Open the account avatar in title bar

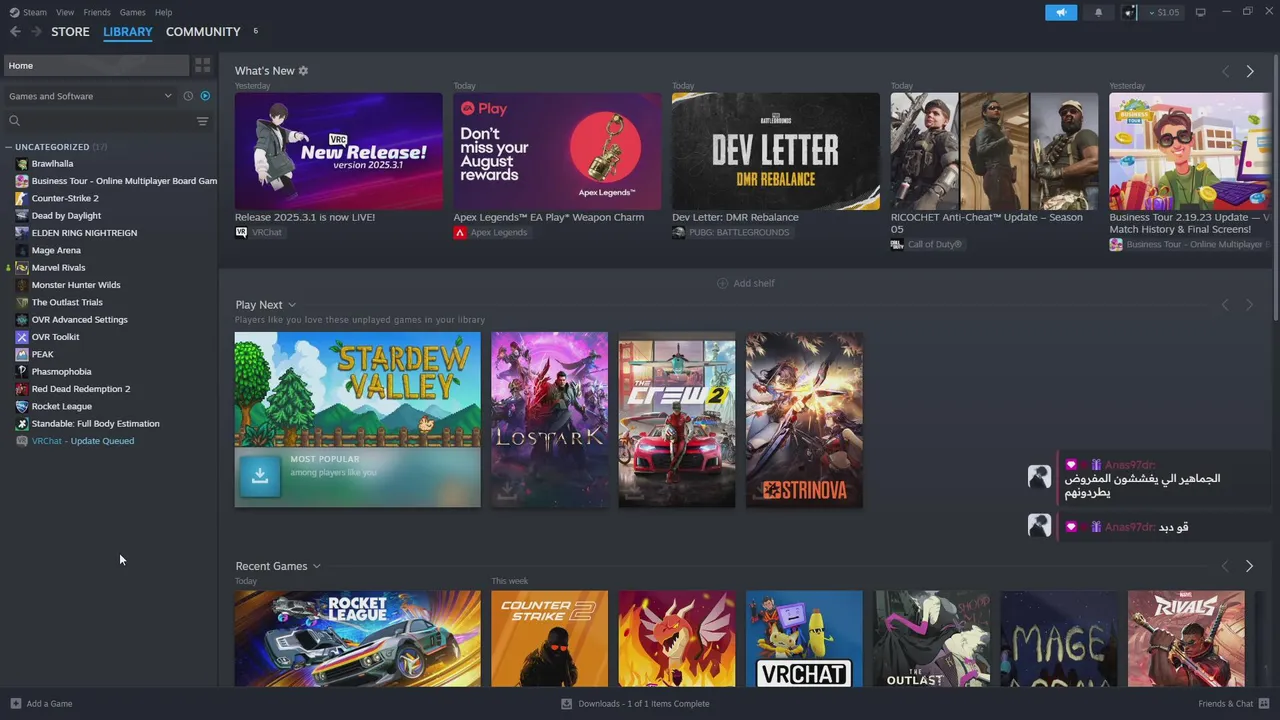(1130, 12)
